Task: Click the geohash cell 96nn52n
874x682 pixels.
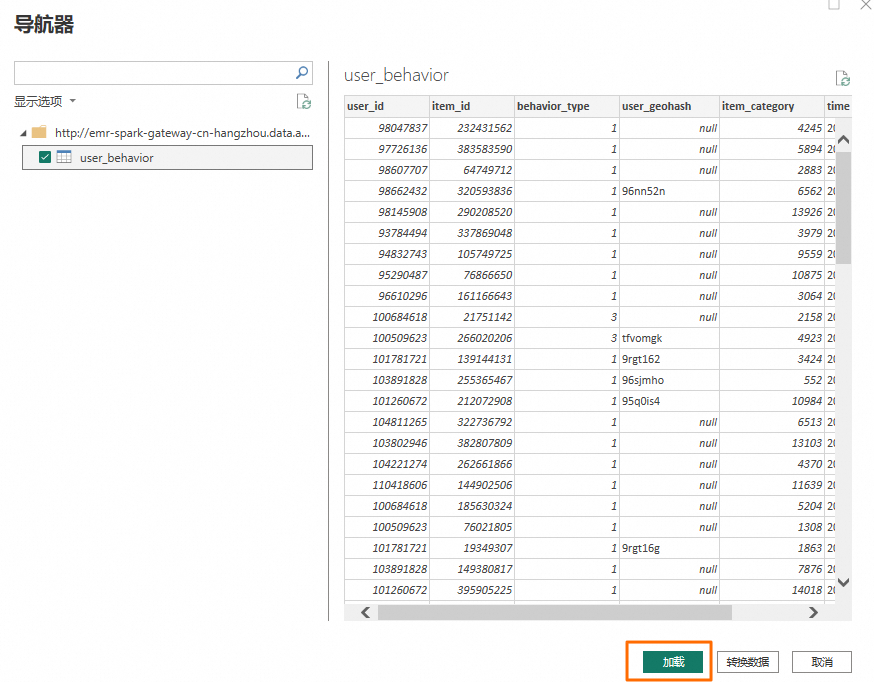Action: point(669,191)
